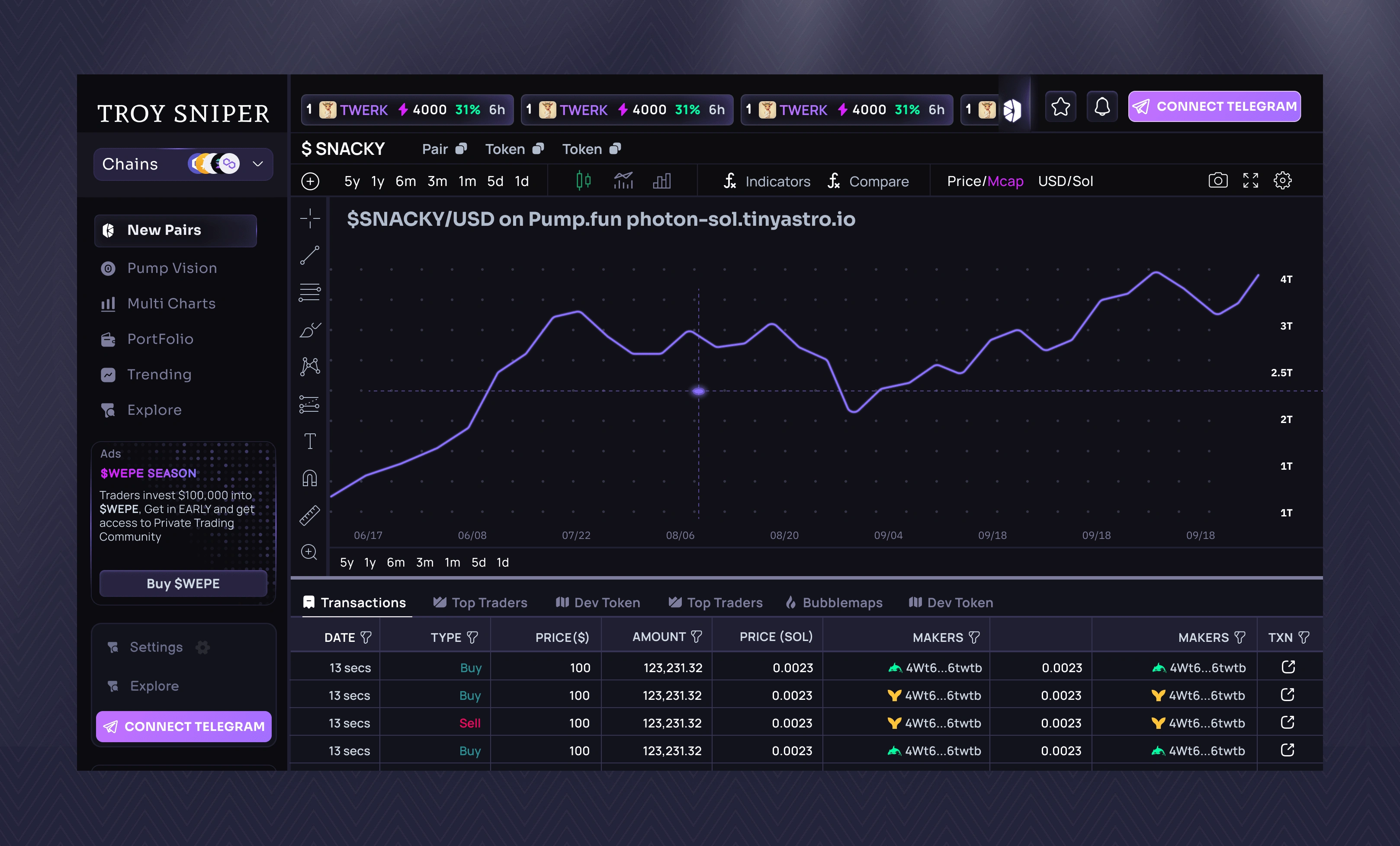Switch to Bubblemaps tab

tap(834, 602)
